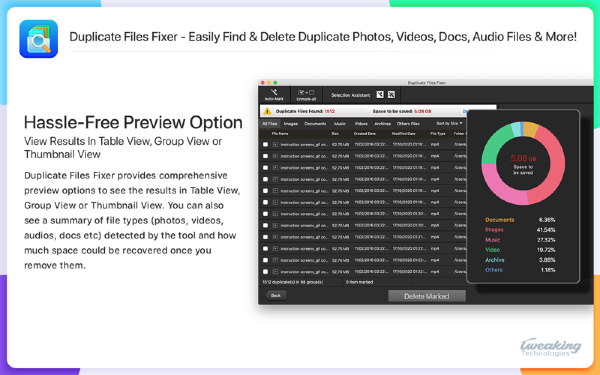Open the Sort by Size dropdown
This screenshot has height=375, width=600.
pyautogui.click(x=449, y=124)
